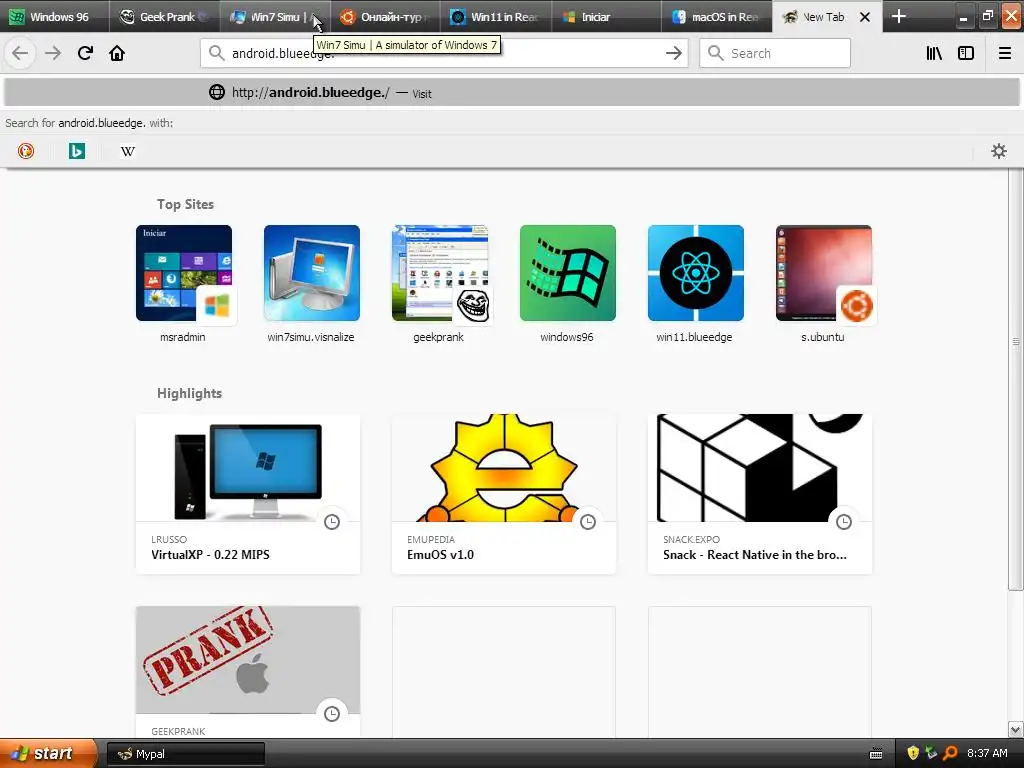Switch to the Онлайн-тур Ubuntu tab
The width and height of the screenshot is (1024, 768).
385,16
